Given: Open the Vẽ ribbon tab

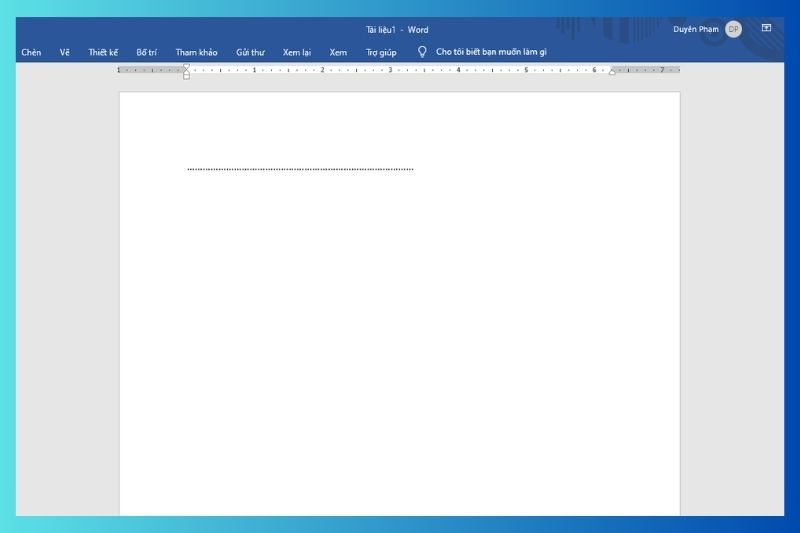Looking at the screenshot, I should [64, 52].
